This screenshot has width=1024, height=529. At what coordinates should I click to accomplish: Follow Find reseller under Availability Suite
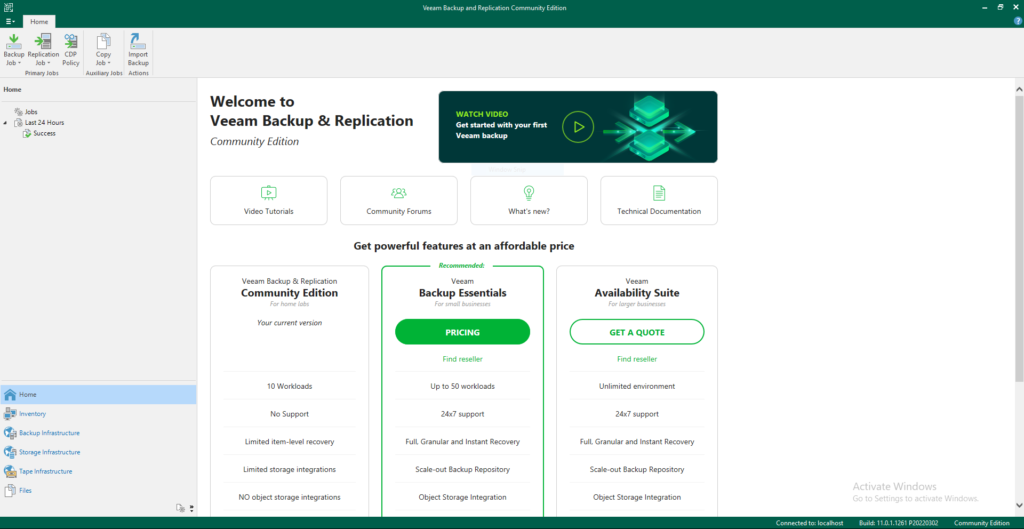pyautogui.click(x=637, y=359)
